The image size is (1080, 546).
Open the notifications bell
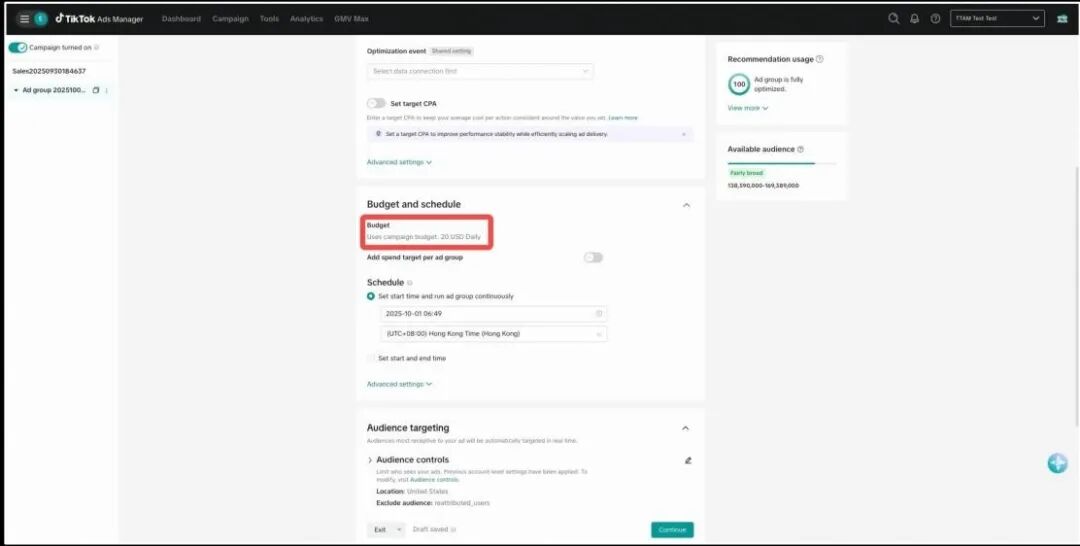914,19
